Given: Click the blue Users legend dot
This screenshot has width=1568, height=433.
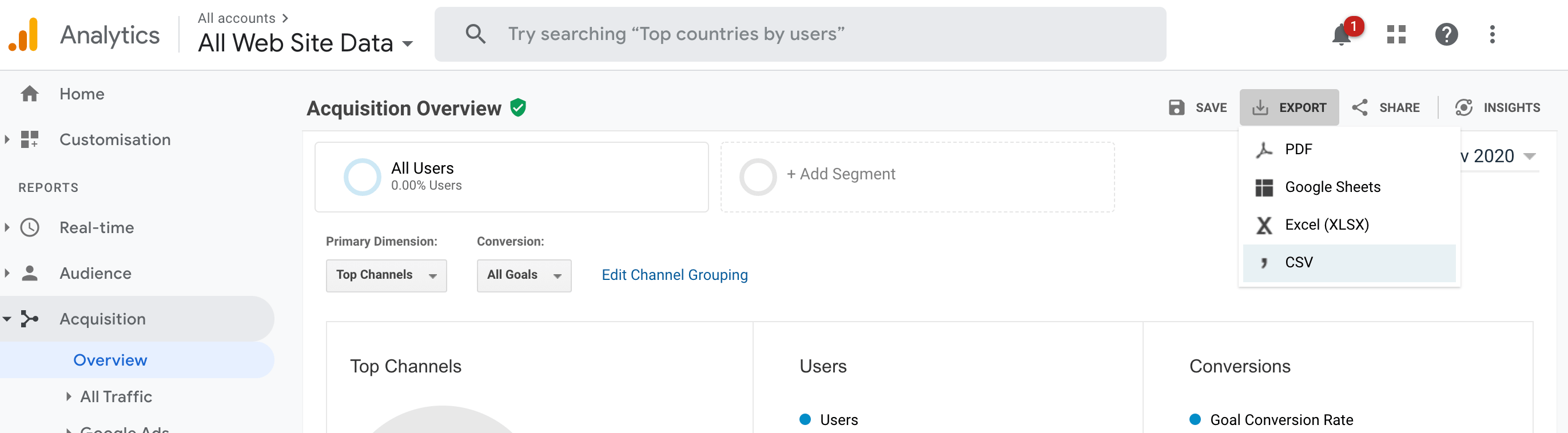Looking at the screenshot, I should (805, 419).
